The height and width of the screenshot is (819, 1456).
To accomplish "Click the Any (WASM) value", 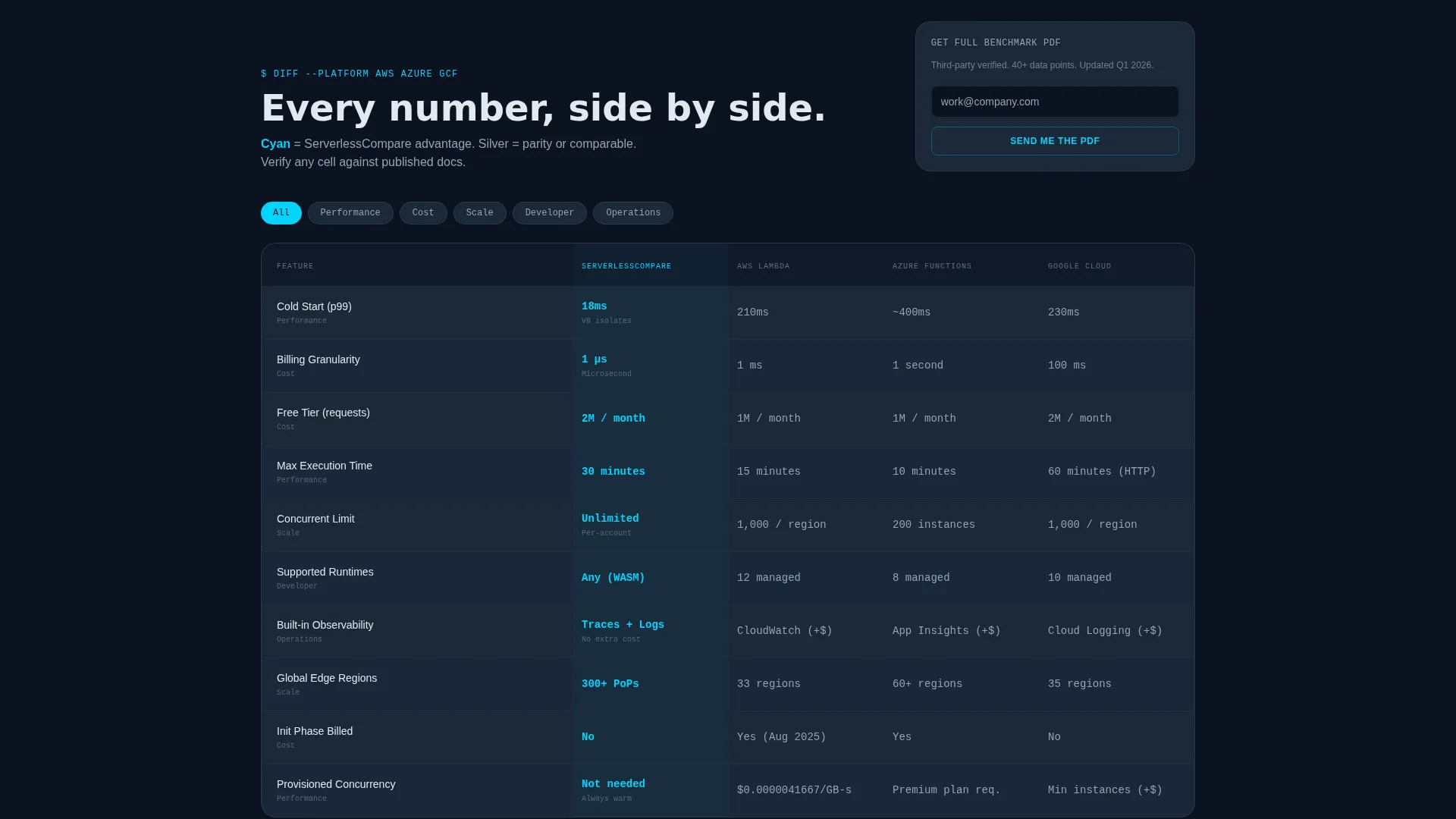I will tap(613, 578).
